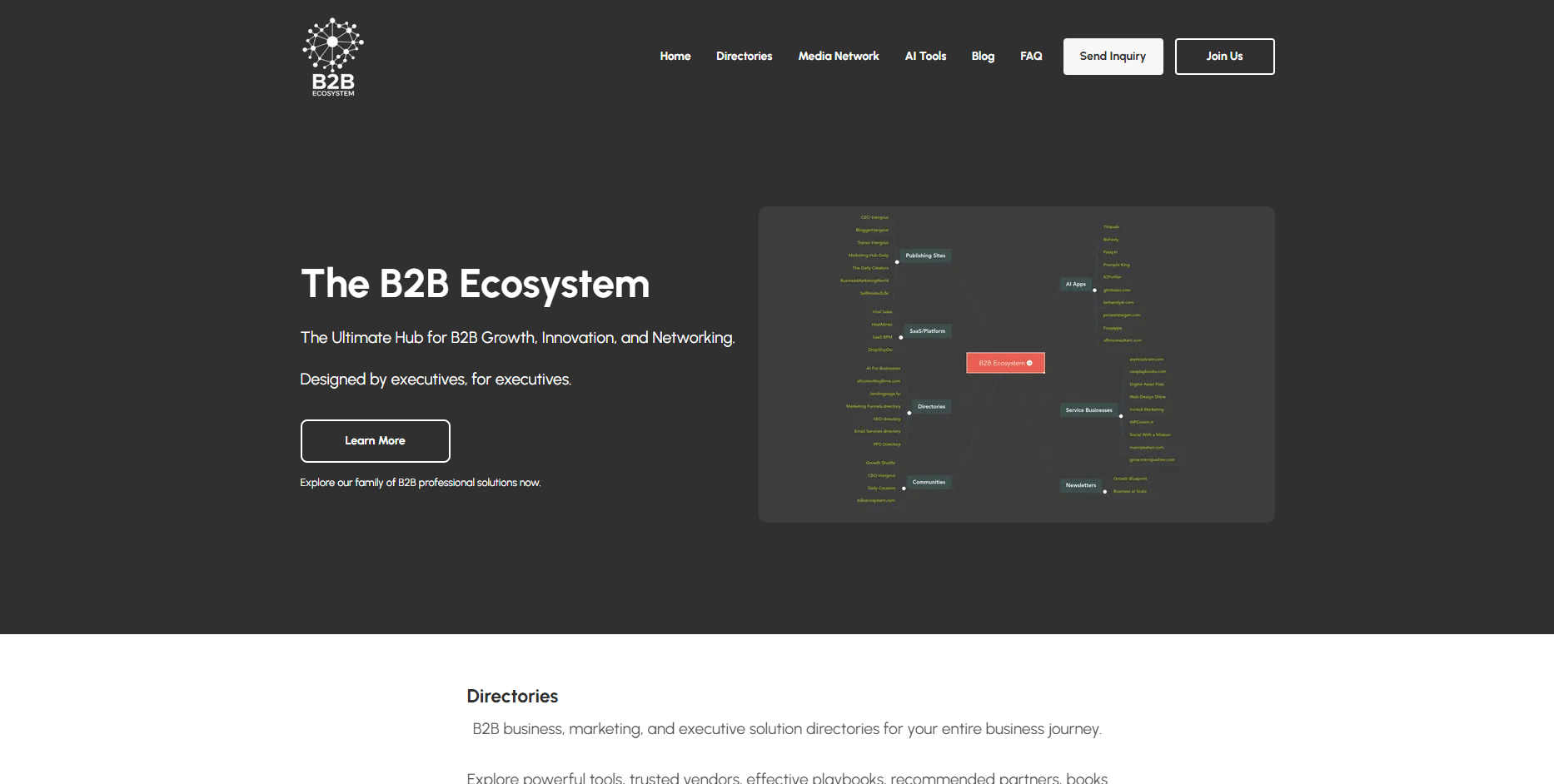Click the Communities node in mind map

tap(929, 483)
